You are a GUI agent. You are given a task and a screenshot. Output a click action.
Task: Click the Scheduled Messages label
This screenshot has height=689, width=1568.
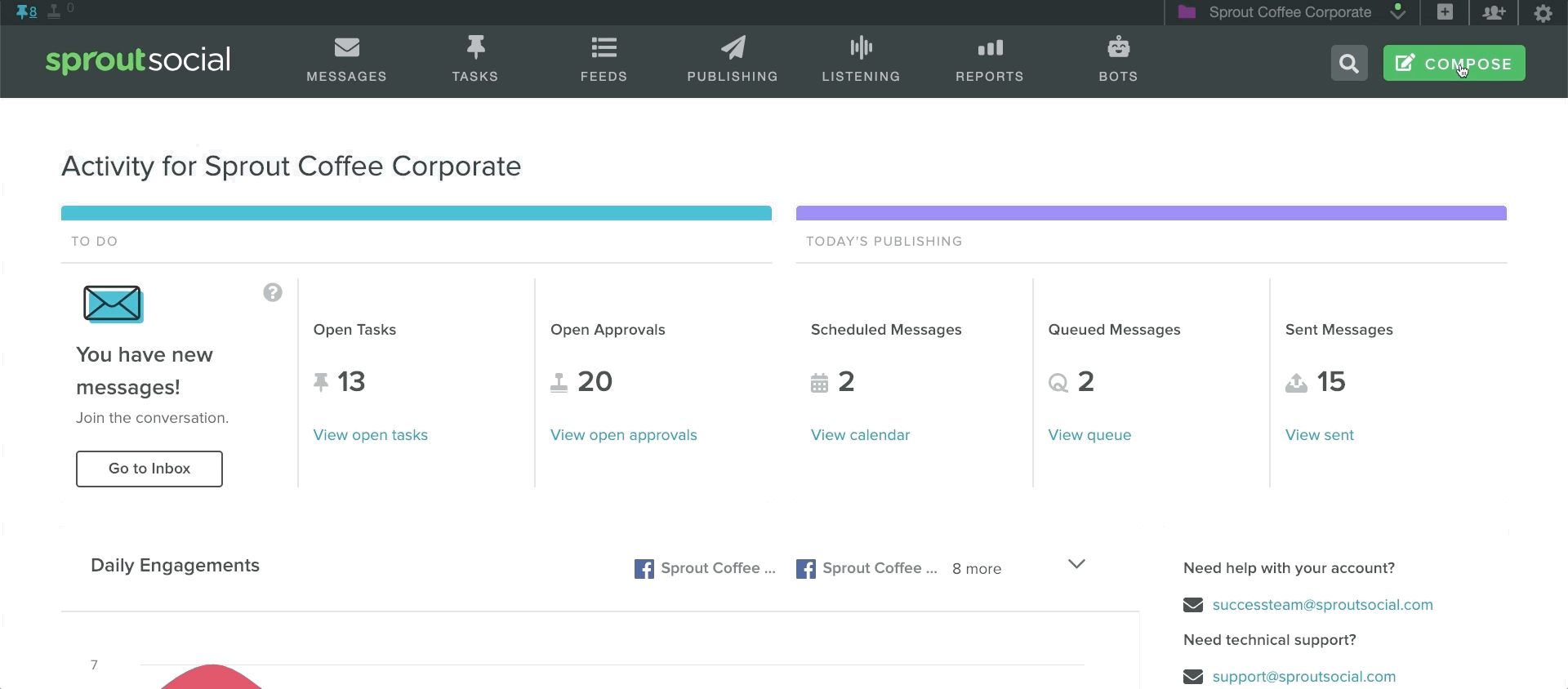click(x=886, y=330)
